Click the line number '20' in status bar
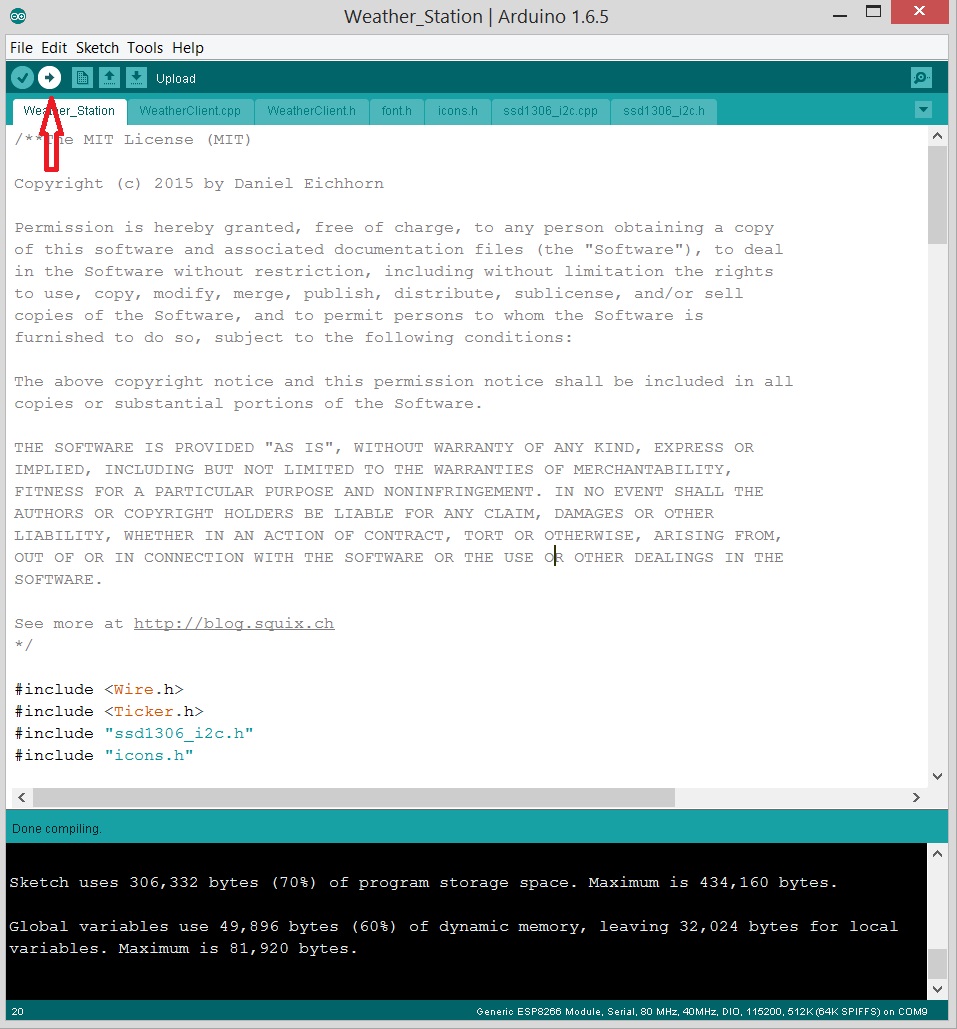The height and width of the screenshot is (1029, 957). coord(18,1011)
